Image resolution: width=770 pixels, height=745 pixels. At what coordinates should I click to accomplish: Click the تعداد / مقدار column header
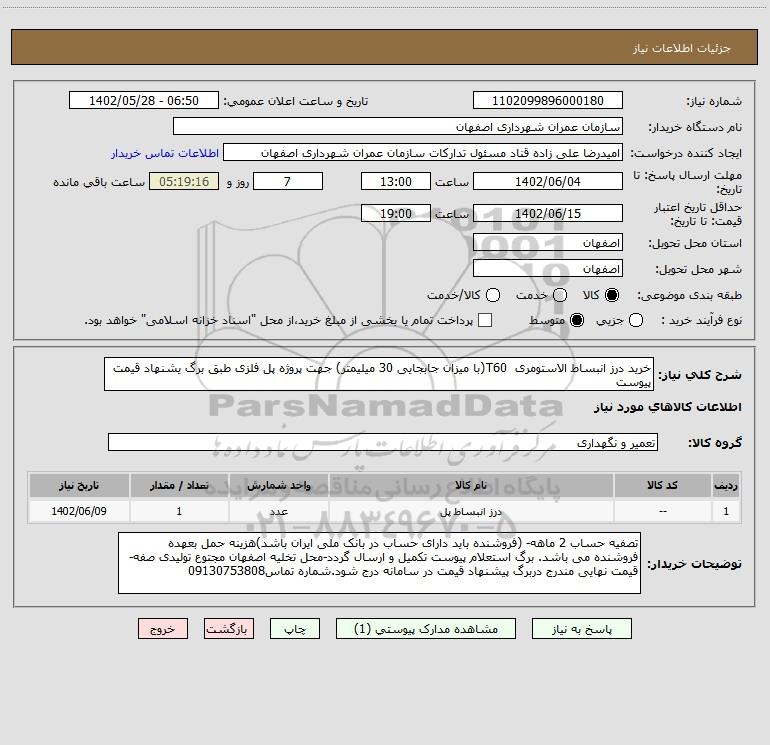click(179, 486)
